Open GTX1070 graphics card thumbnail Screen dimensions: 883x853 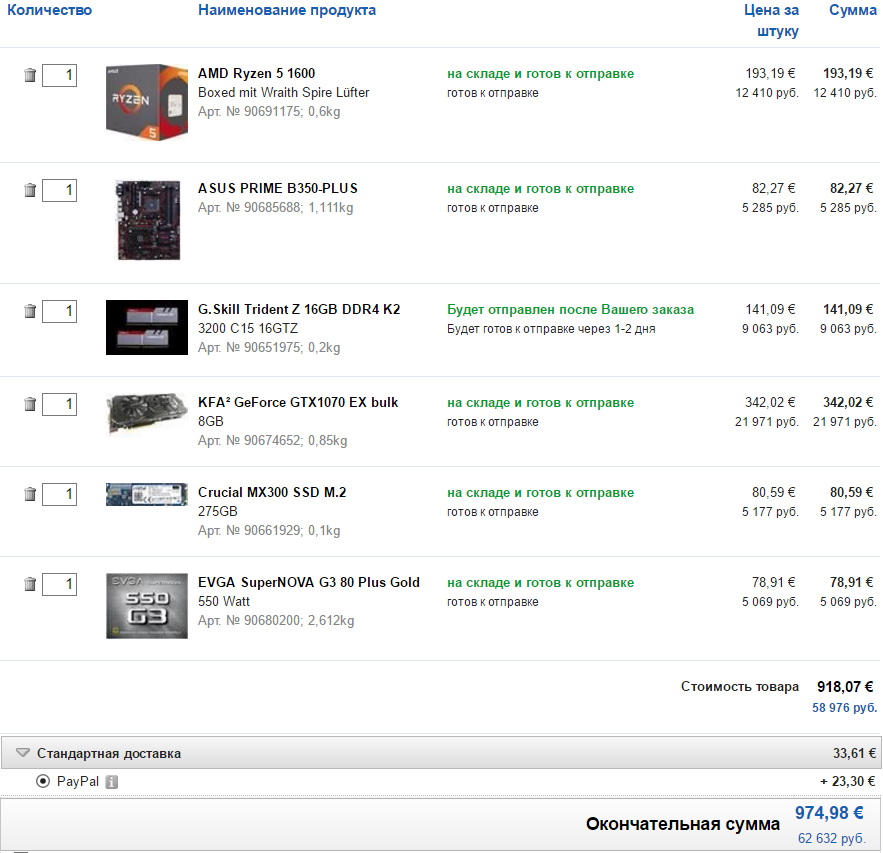click(147, 414)
